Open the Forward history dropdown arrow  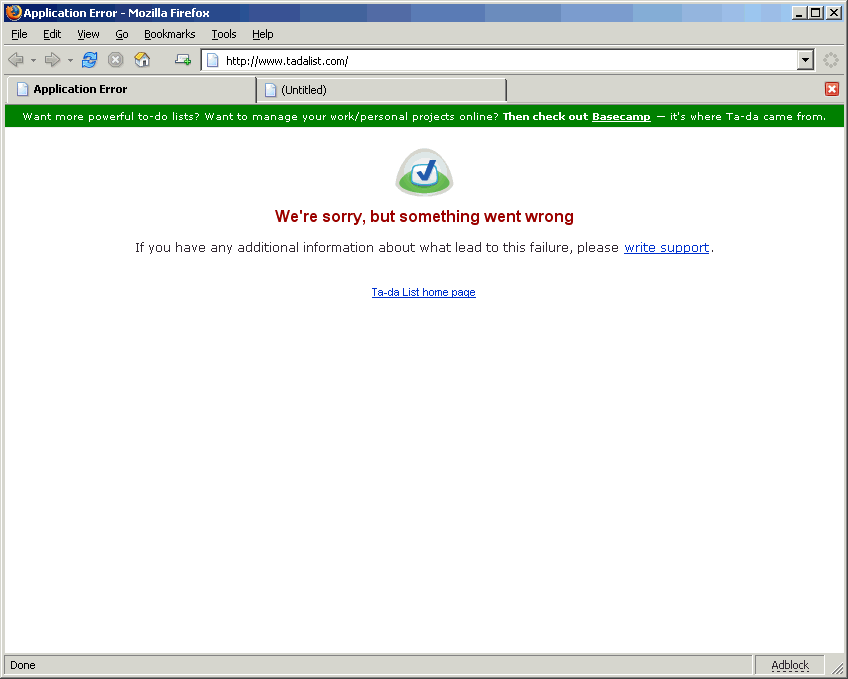[x=70, y=60]
